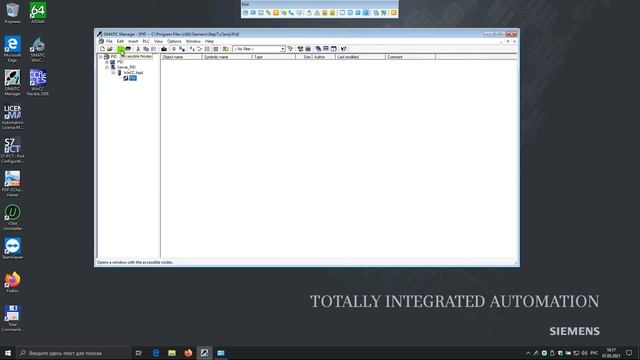Open the No Filter dropdown list

tap(282, 49)
